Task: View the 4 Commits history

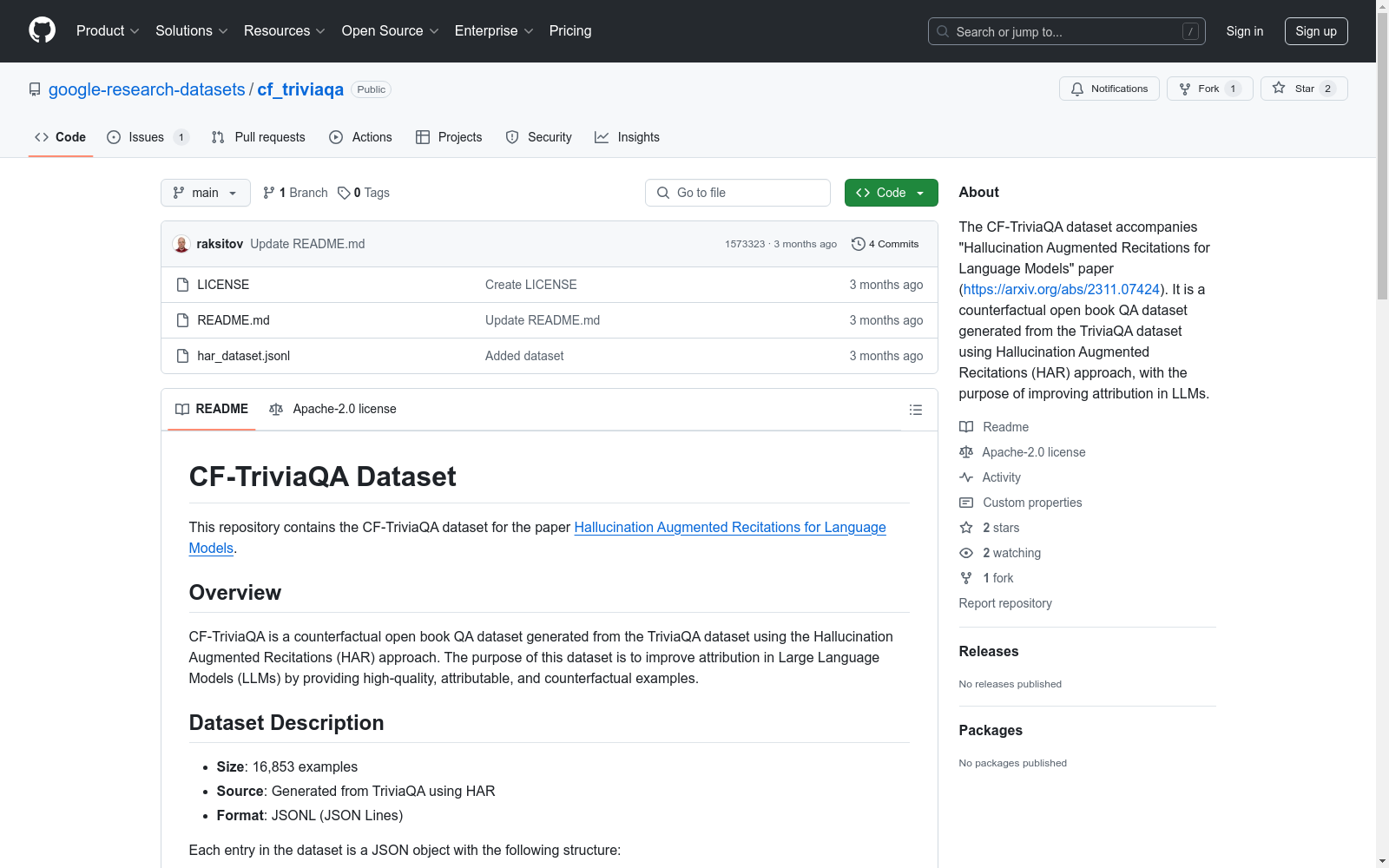Action: click(885, 244)
